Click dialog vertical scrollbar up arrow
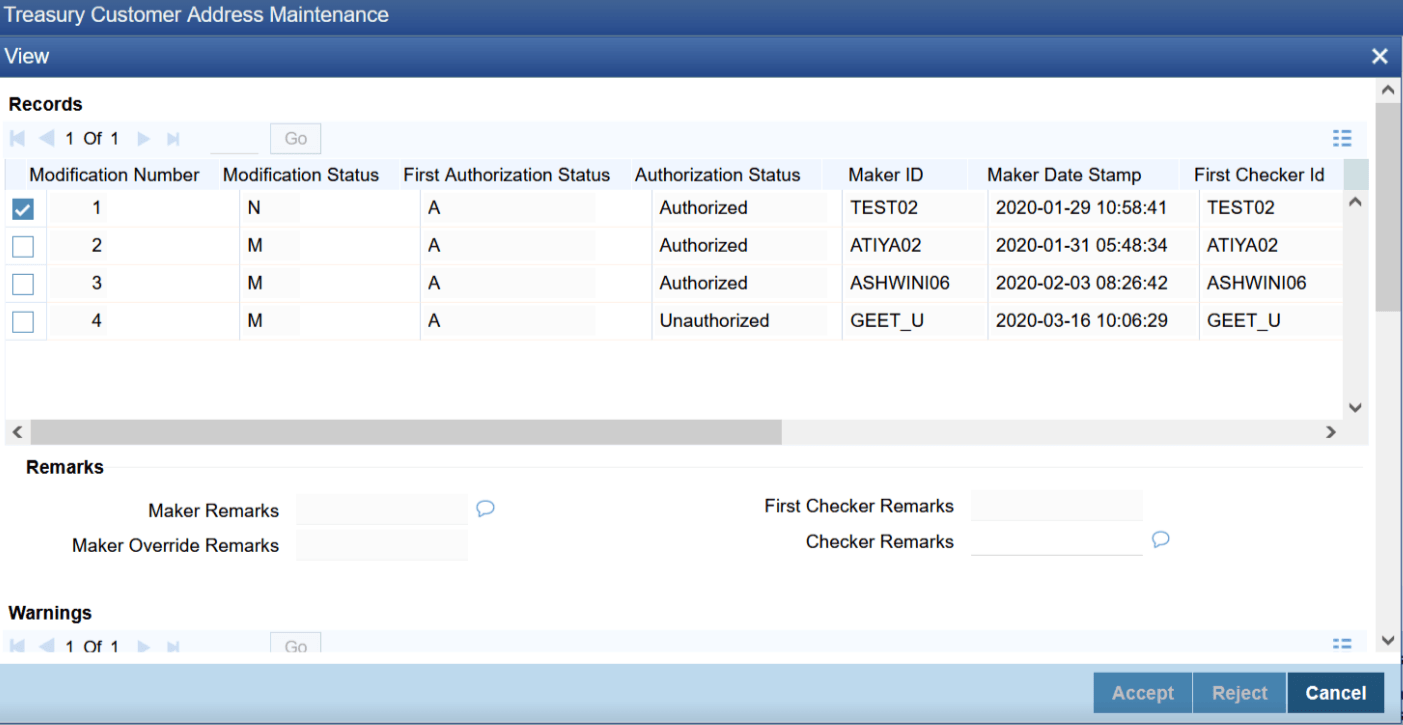Viewport: 1403px width, 725px height. click(1387, 90)
